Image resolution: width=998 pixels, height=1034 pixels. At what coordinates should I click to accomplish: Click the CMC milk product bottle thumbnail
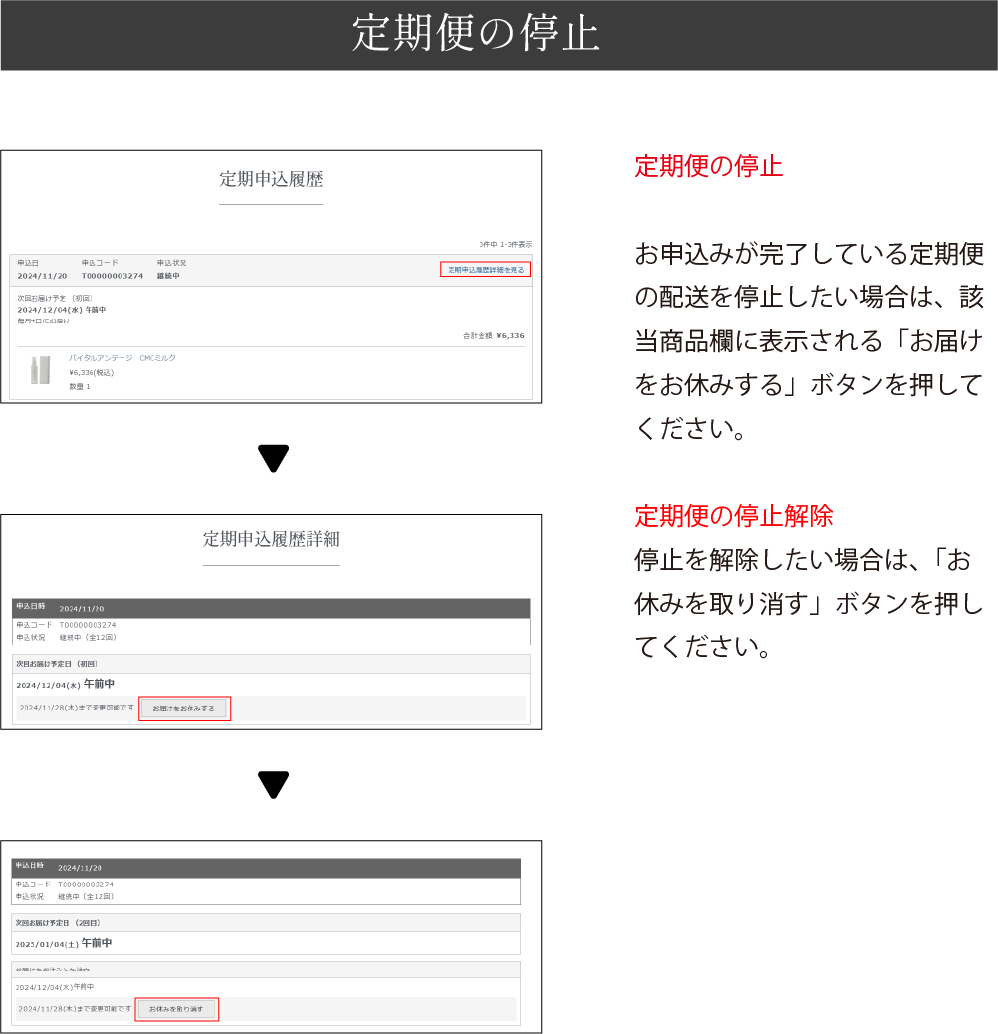42,371
